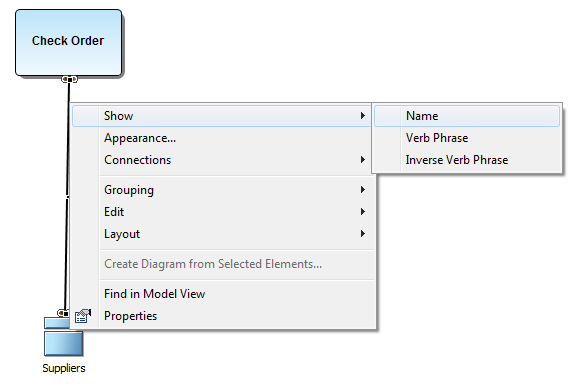This screenshot has width=574, height=391.
Task: Click the Suppliers label text
Action: [x=64, y=368]
